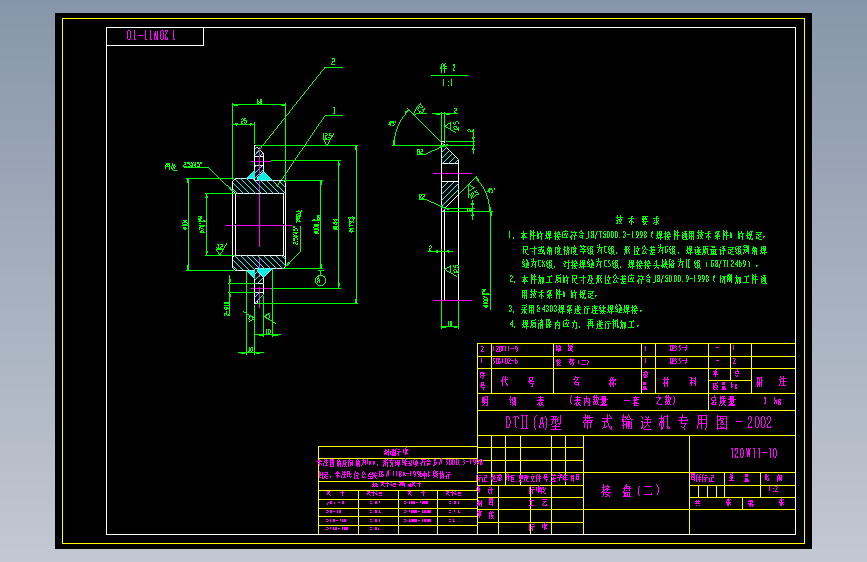Click the 1:2 scale value in title block
Image resolution: width=867 pixels, height=562 pixels.
click(x=773, y=490)
